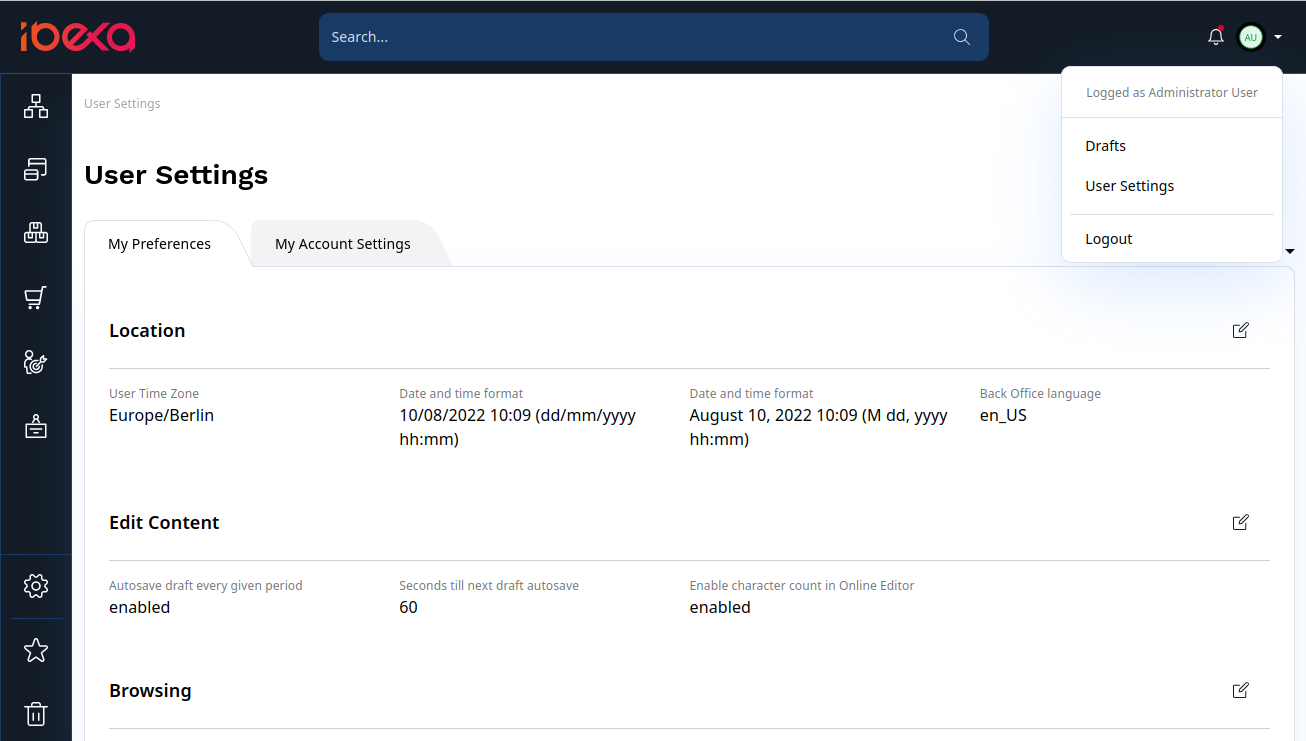Click the User Settings page title
This screenshot has height=741, width=1306.
tap(176, 175)
